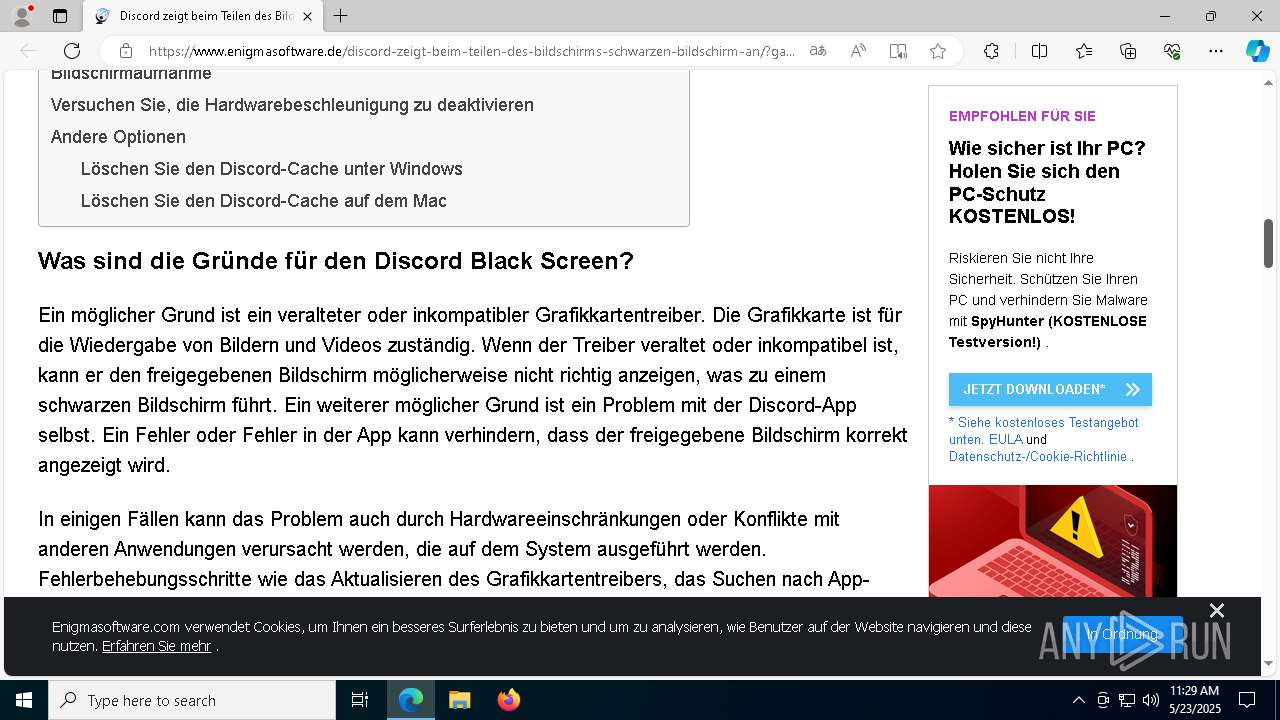Toggle Split screen view

(x=1039, y=51)
